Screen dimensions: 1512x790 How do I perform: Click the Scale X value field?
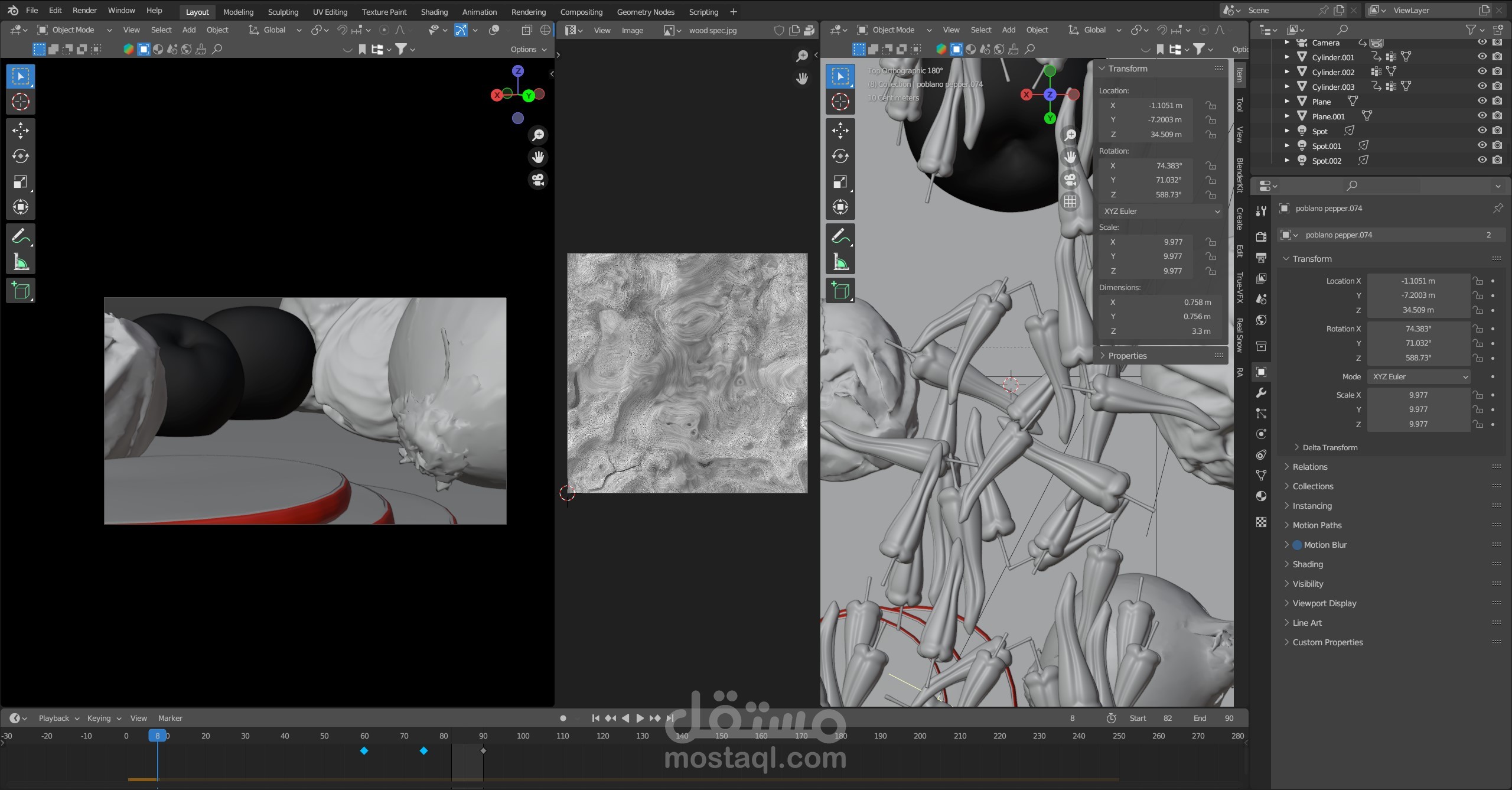point(1418,395)
